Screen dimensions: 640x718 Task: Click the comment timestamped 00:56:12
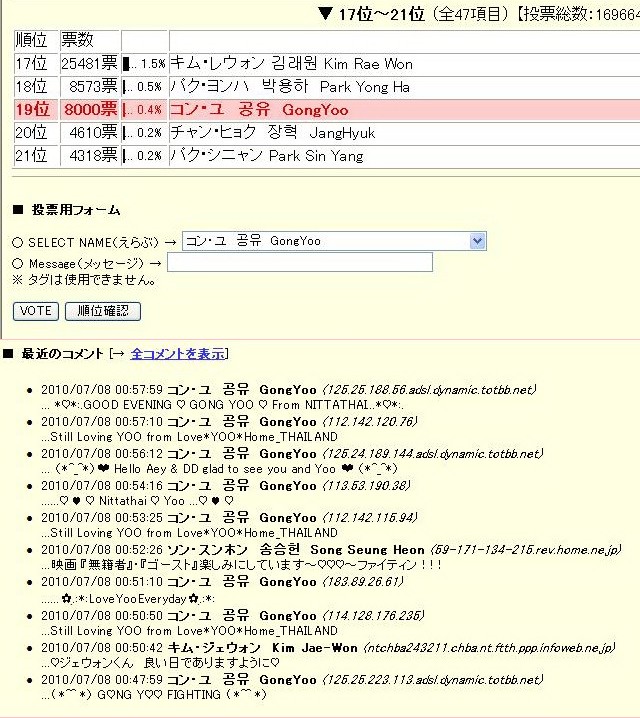(292, 454)
